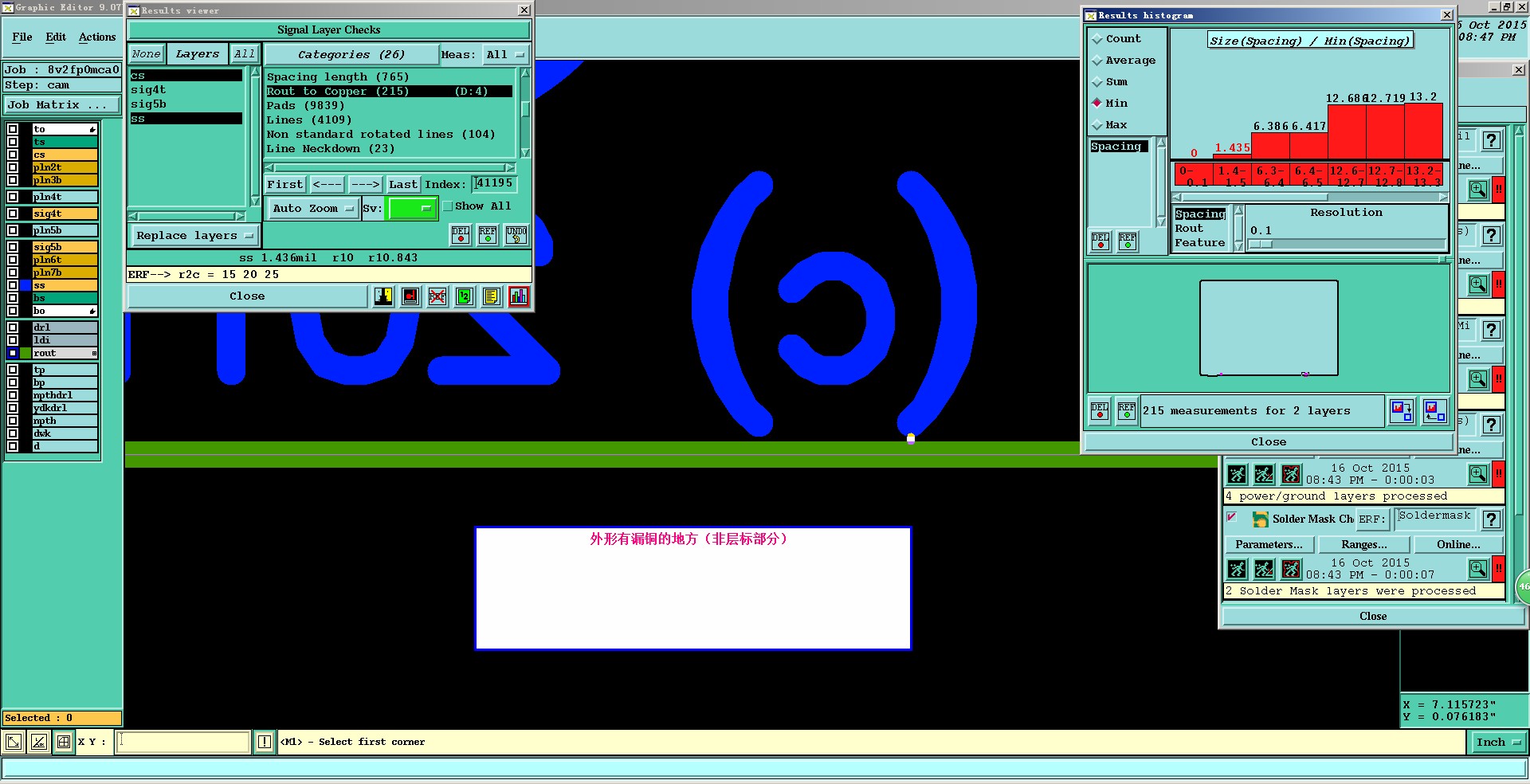Screen dimensions: 1530x784
Task: Open the Edit menu
Action: (x=56, y=37)
